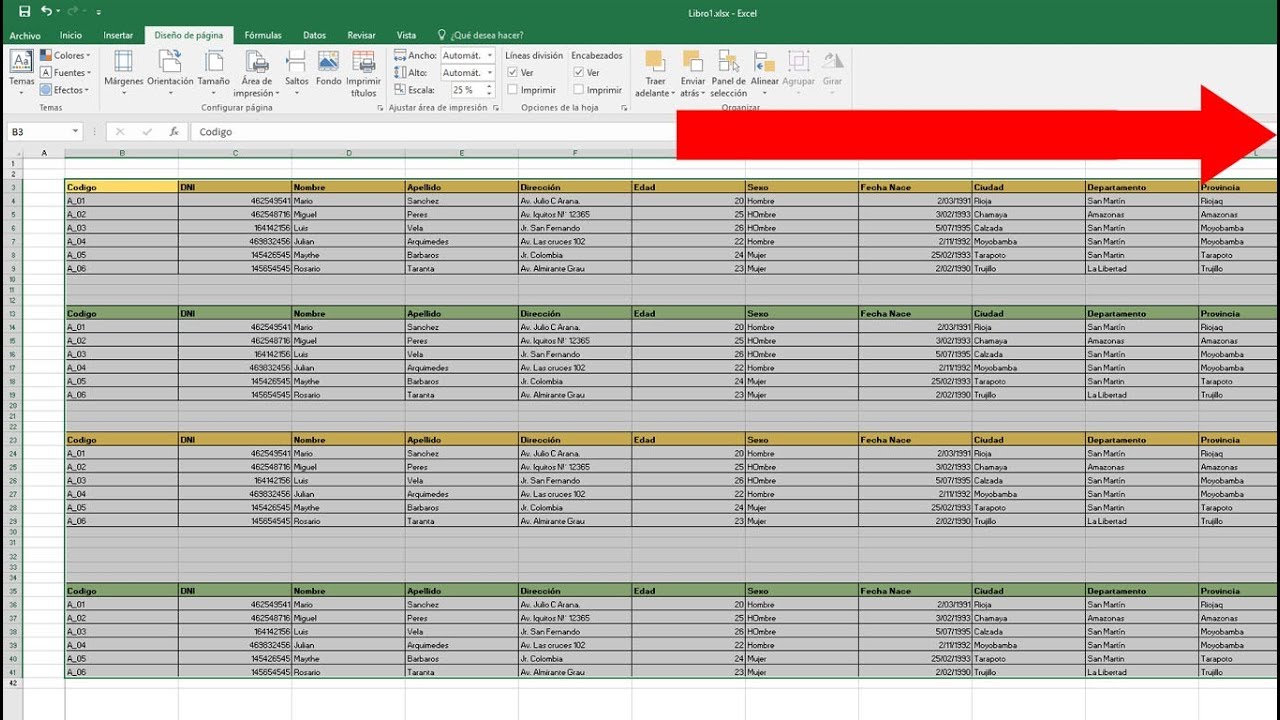Click Nombre header cell in row 13
Screen dimensions: 1280x720
[348, 313]
